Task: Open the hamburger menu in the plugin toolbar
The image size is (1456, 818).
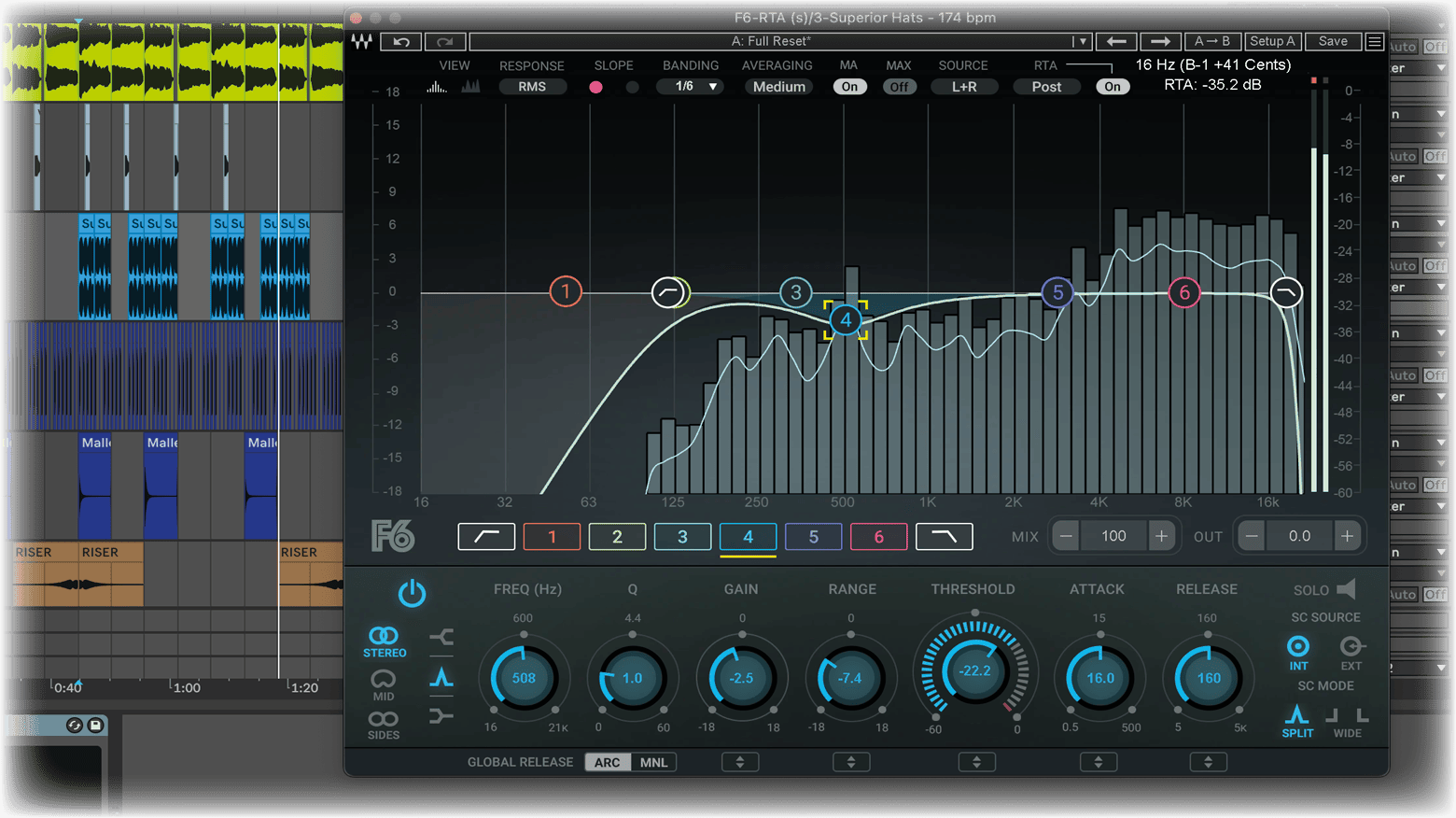Action: (x=1375, y=41)
